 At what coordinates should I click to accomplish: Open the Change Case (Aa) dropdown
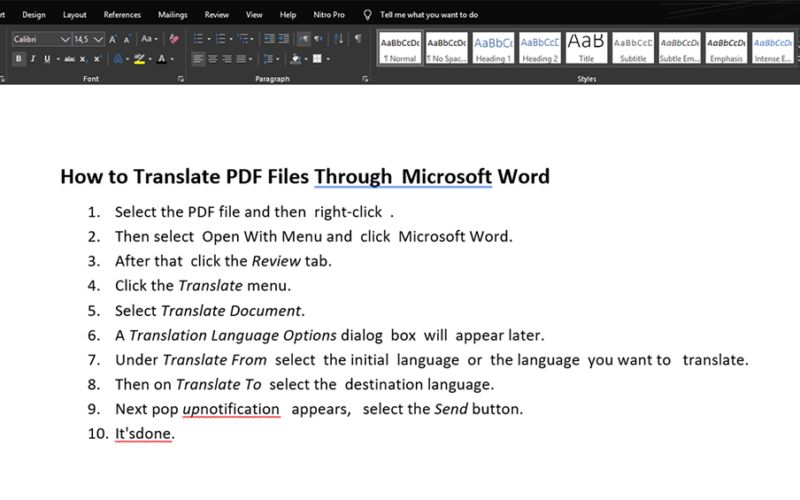(x=149, y=39)
